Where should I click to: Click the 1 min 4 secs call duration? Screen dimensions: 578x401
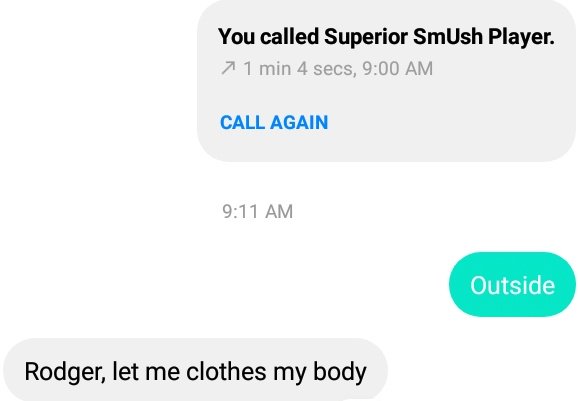click(x=300, y=69)
